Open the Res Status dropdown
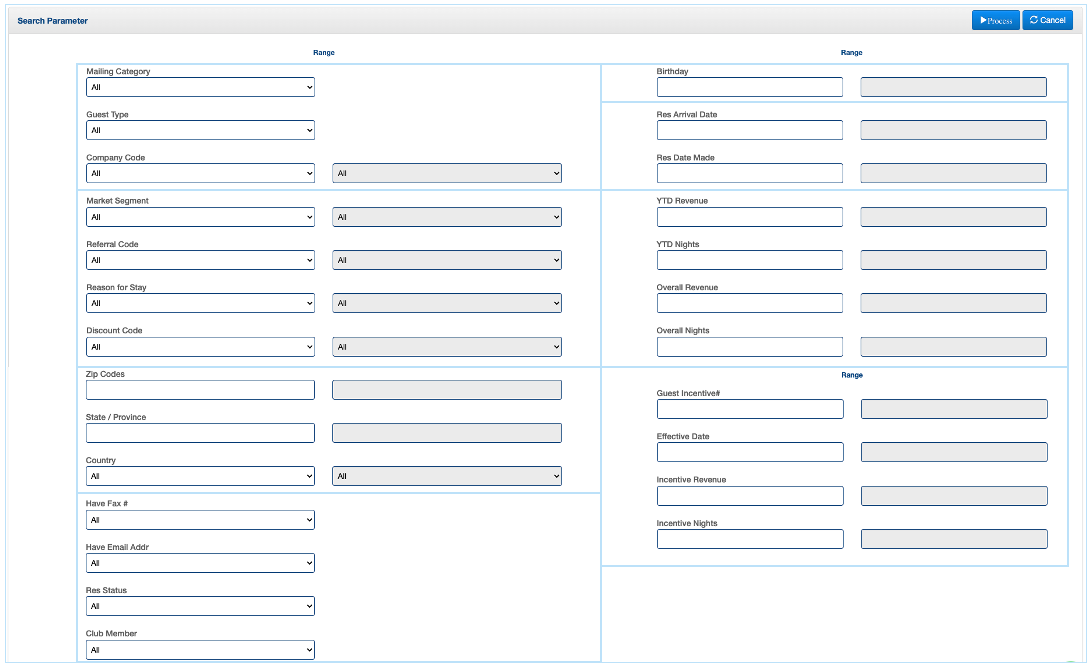Screen dimensions: 1090x668 point(200,606)
